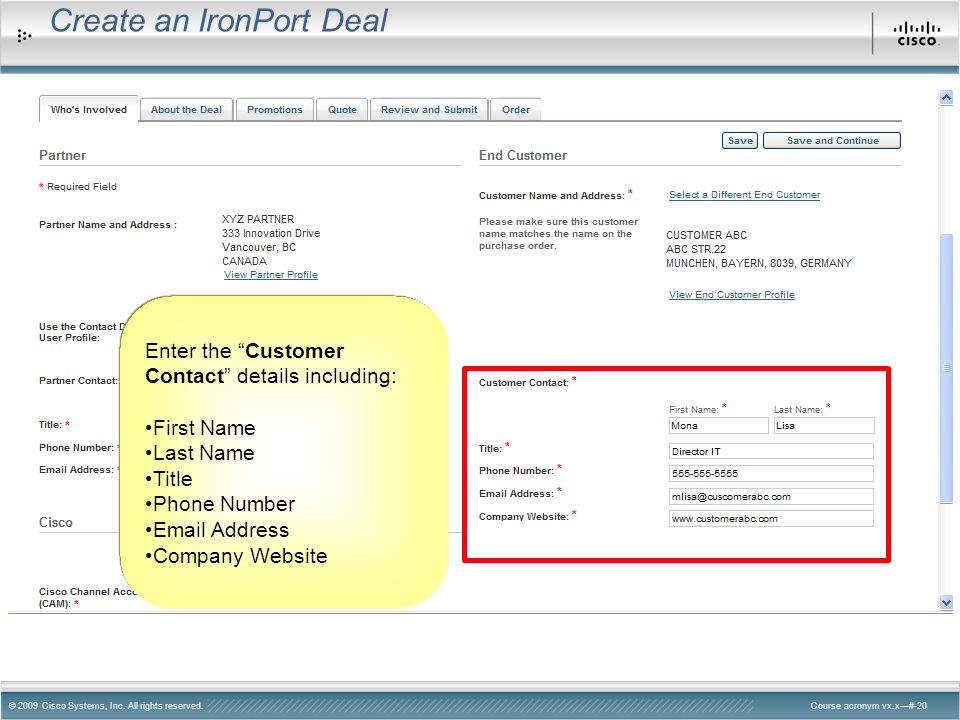Image resolution: width=960 pixels, height=720 pixels.
Task: Click the Customer Contact label
Action: pyautogui.click(x=523, y=383)
